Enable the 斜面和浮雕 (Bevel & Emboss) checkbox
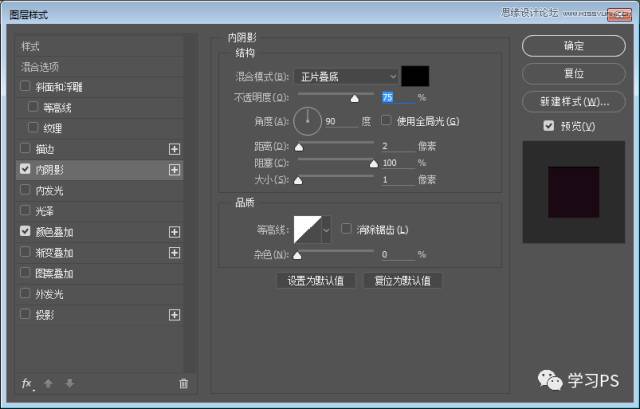This screenshot has width=640, height=409. [25, 87]
